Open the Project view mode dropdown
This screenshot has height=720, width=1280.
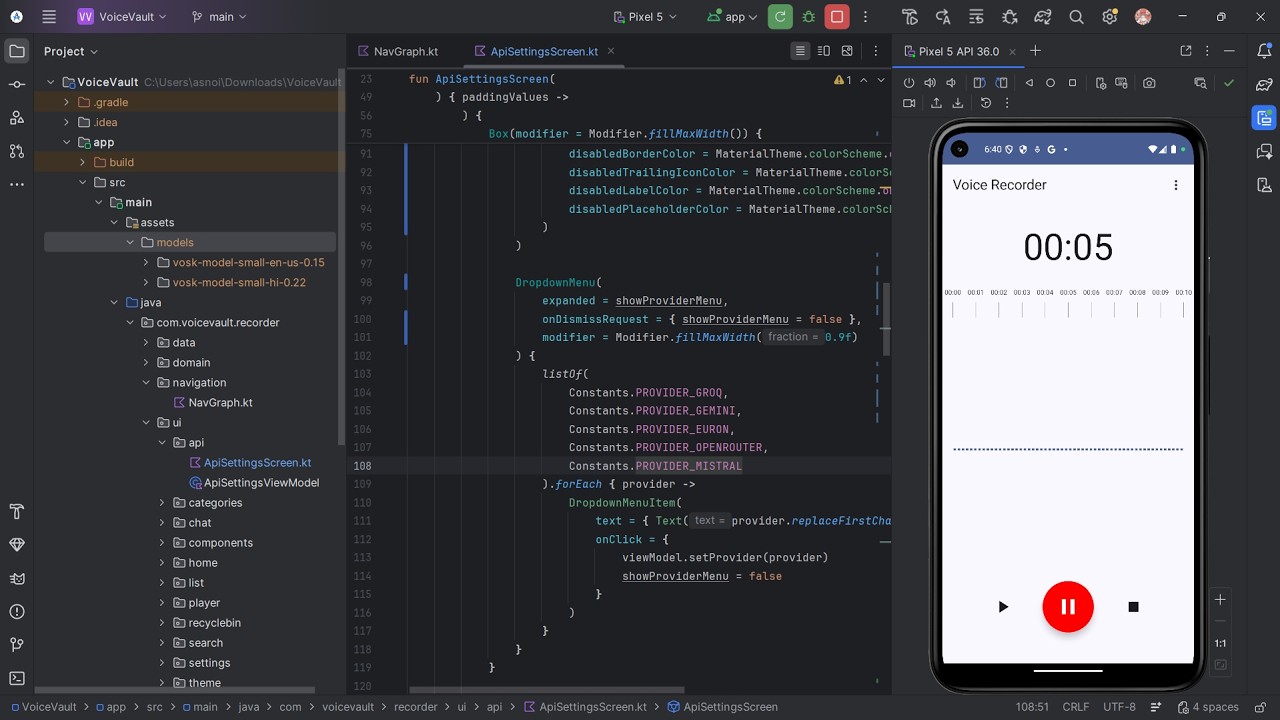70,51
